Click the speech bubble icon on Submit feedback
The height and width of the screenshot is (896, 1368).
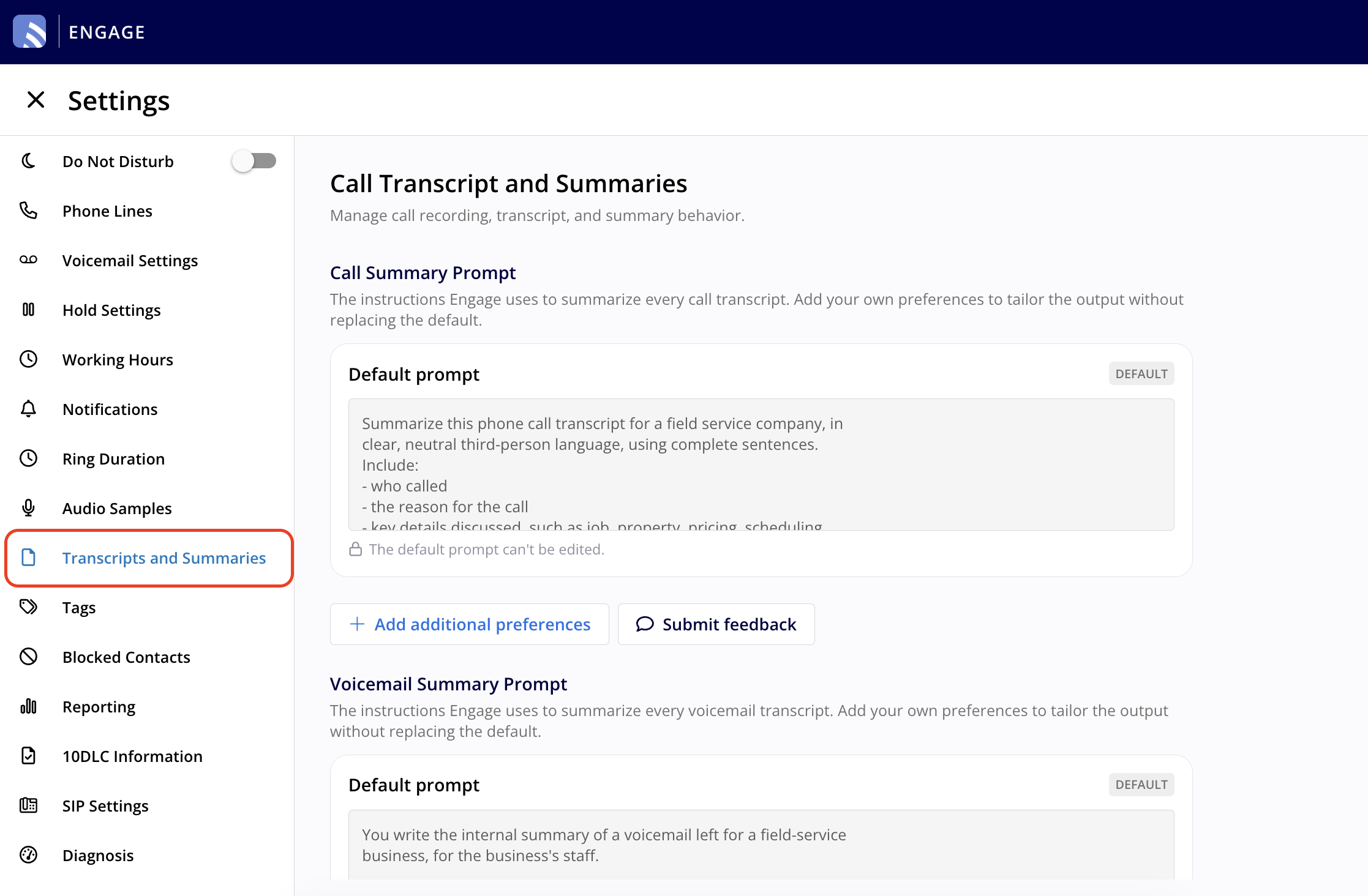645,624
